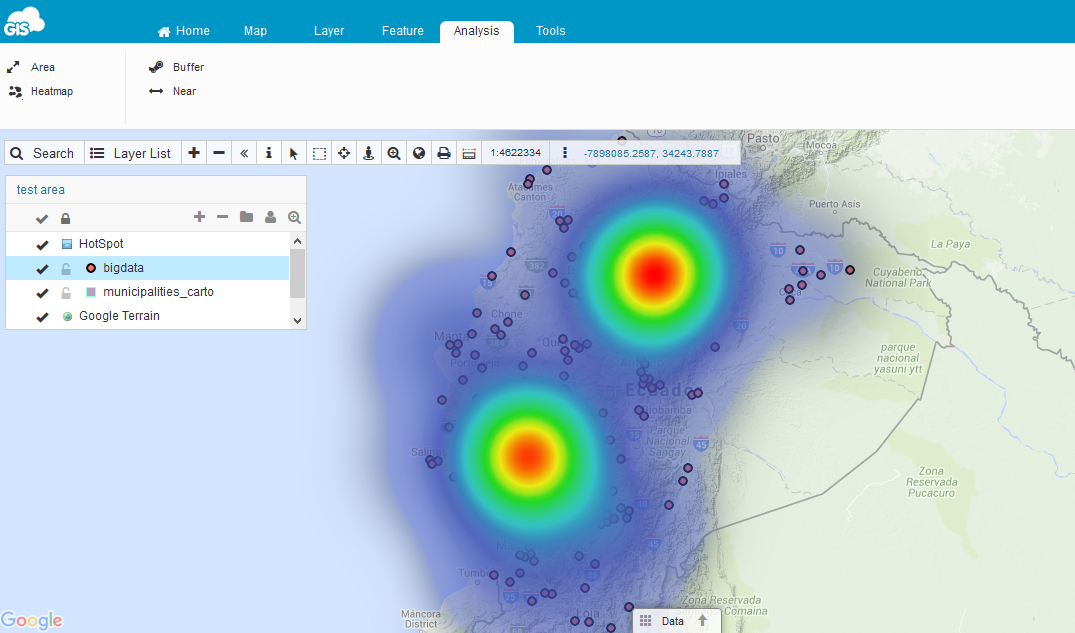Zoom out with the minus toolbar button
1075x633 pixels.
point(219,153)
